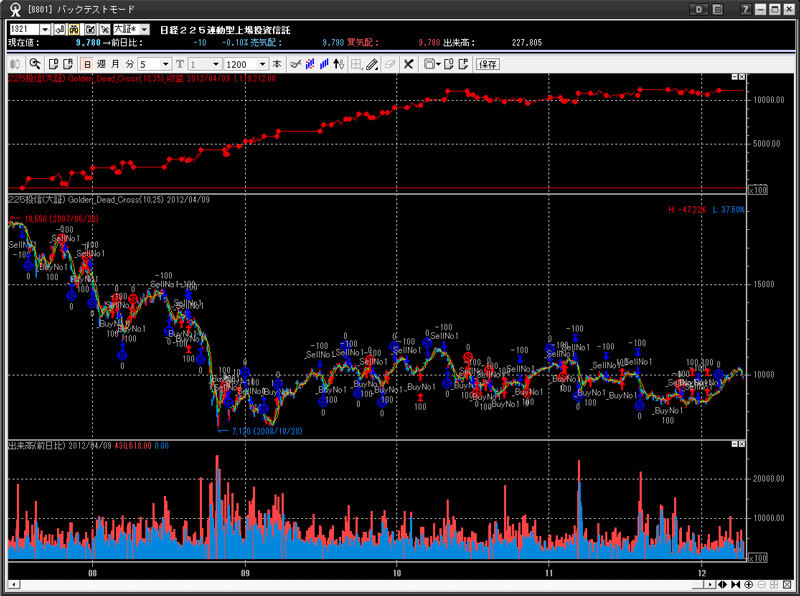800x596 pixels.
Task: Click the X delete tool icon in toolbar
Action: pos(408,64)
